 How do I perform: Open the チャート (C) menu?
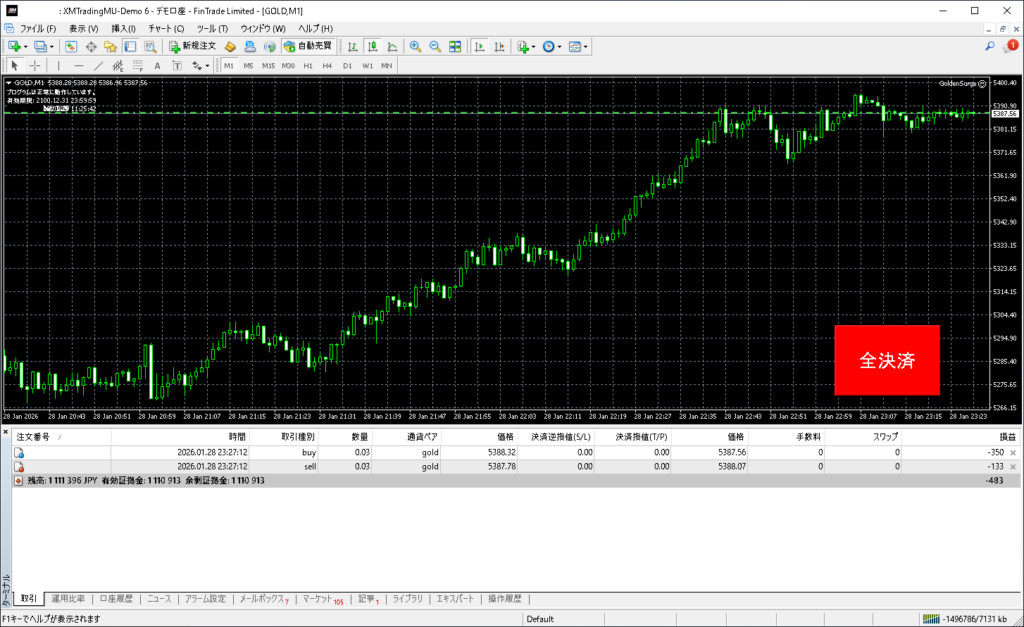pos(165,28)
